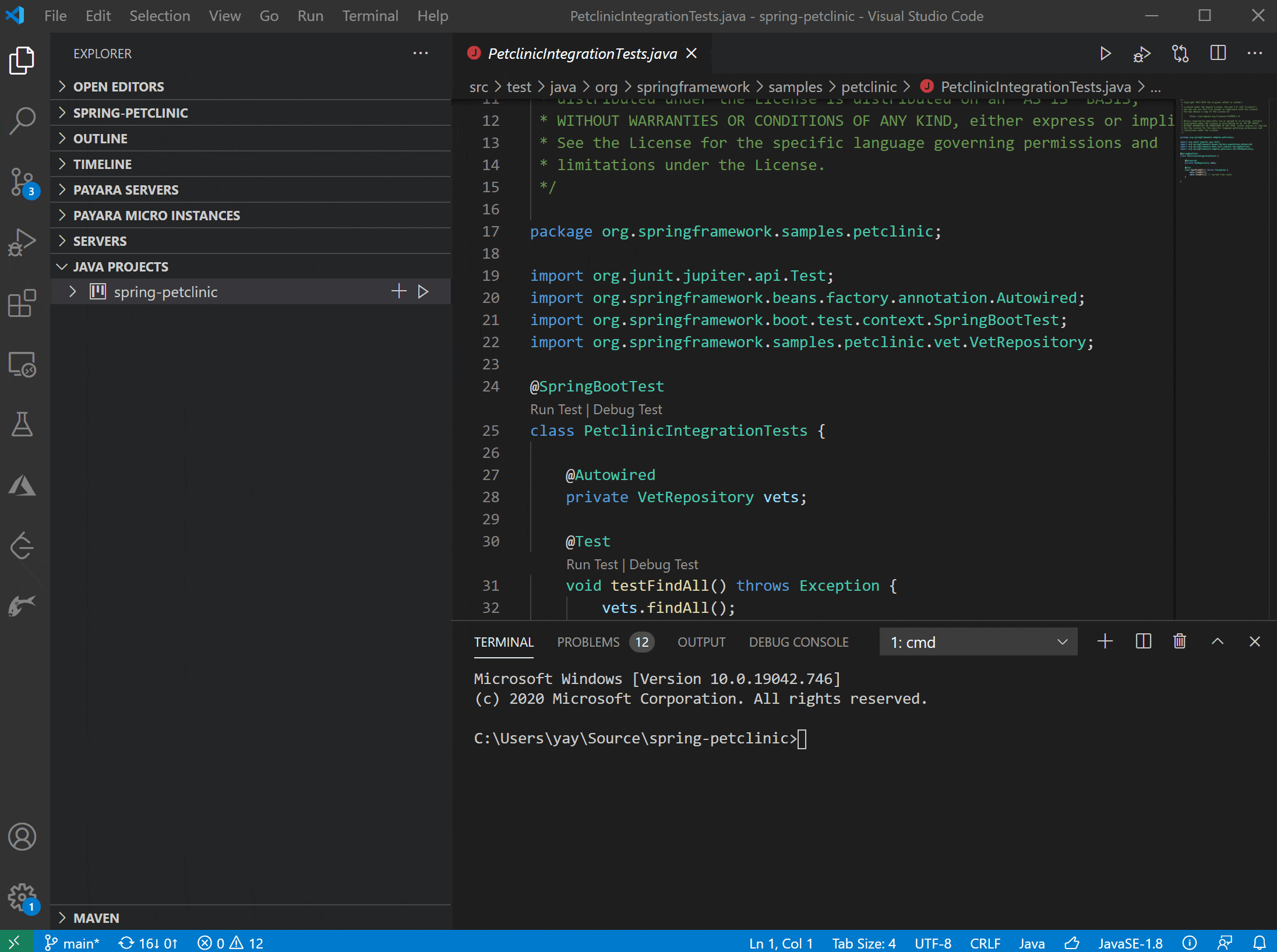Click the debug Java file icon
1277x952 pixels.
click(x=1142, y=54)
